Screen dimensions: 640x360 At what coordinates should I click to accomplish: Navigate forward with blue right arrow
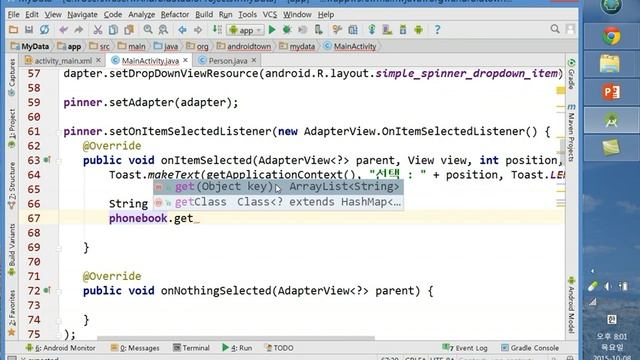click(x=198, y=30)
